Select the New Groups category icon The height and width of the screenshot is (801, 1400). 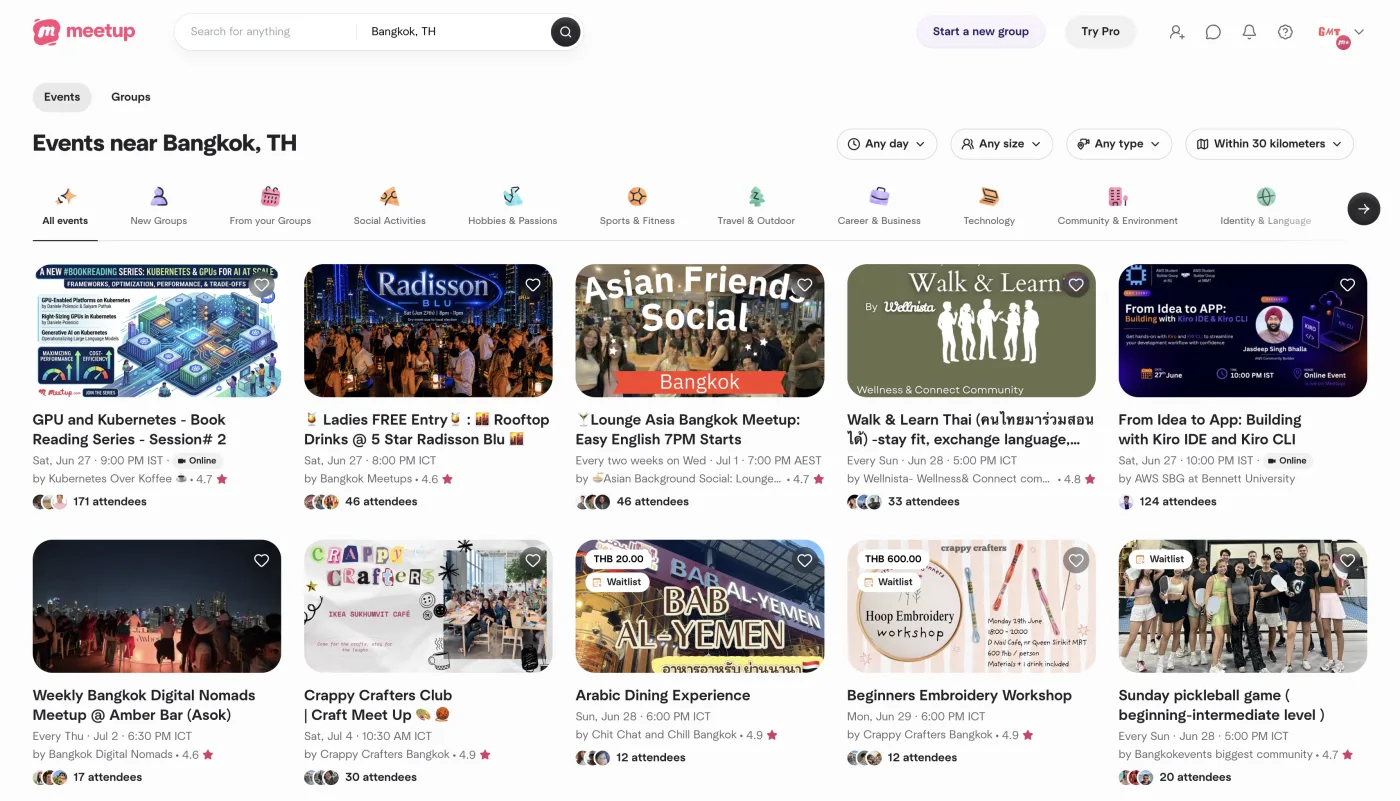click(159, 196)
